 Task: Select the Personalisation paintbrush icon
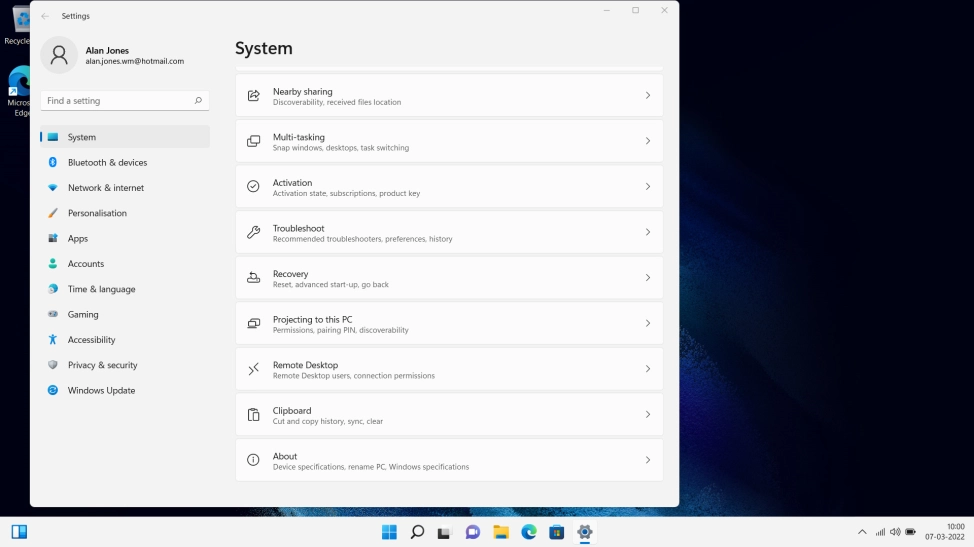53,213
